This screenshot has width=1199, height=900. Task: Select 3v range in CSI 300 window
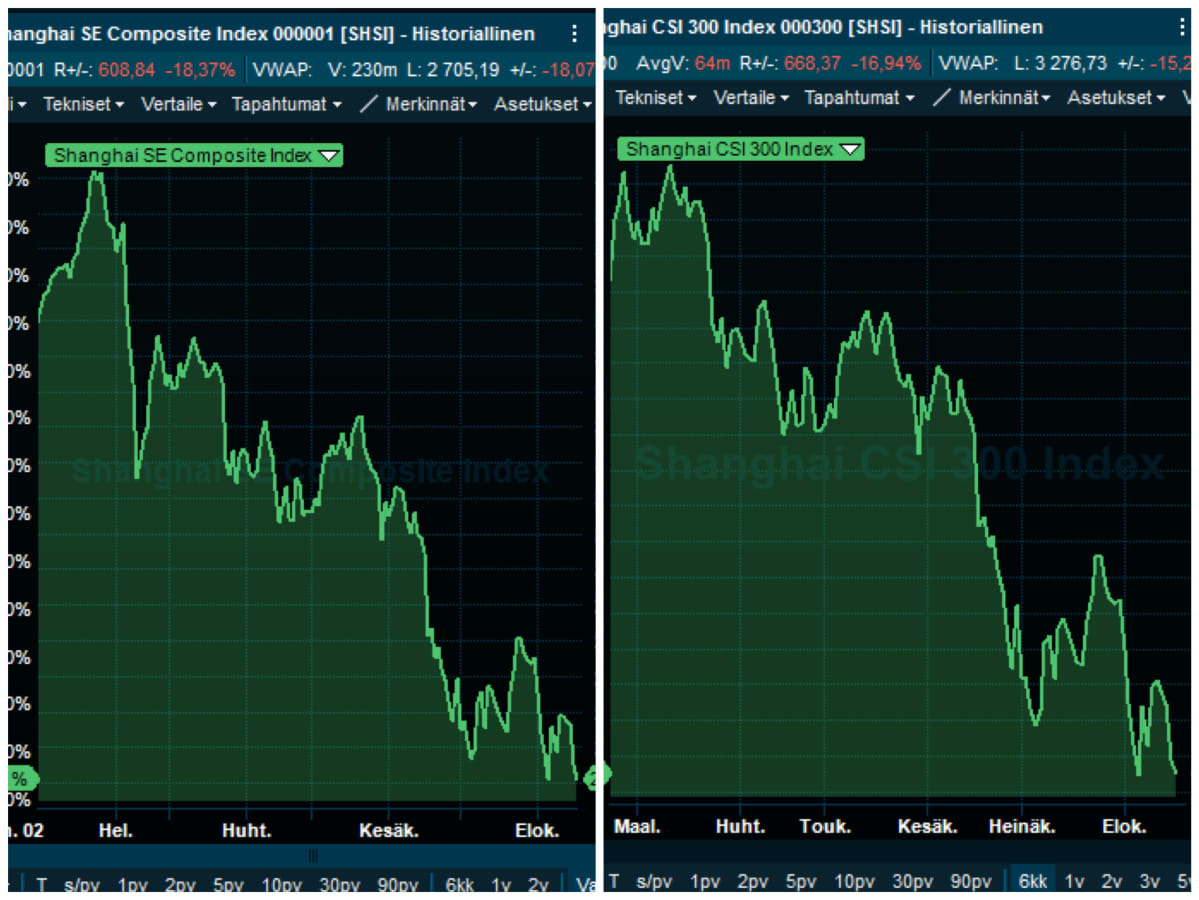(x=1149, y=881)
